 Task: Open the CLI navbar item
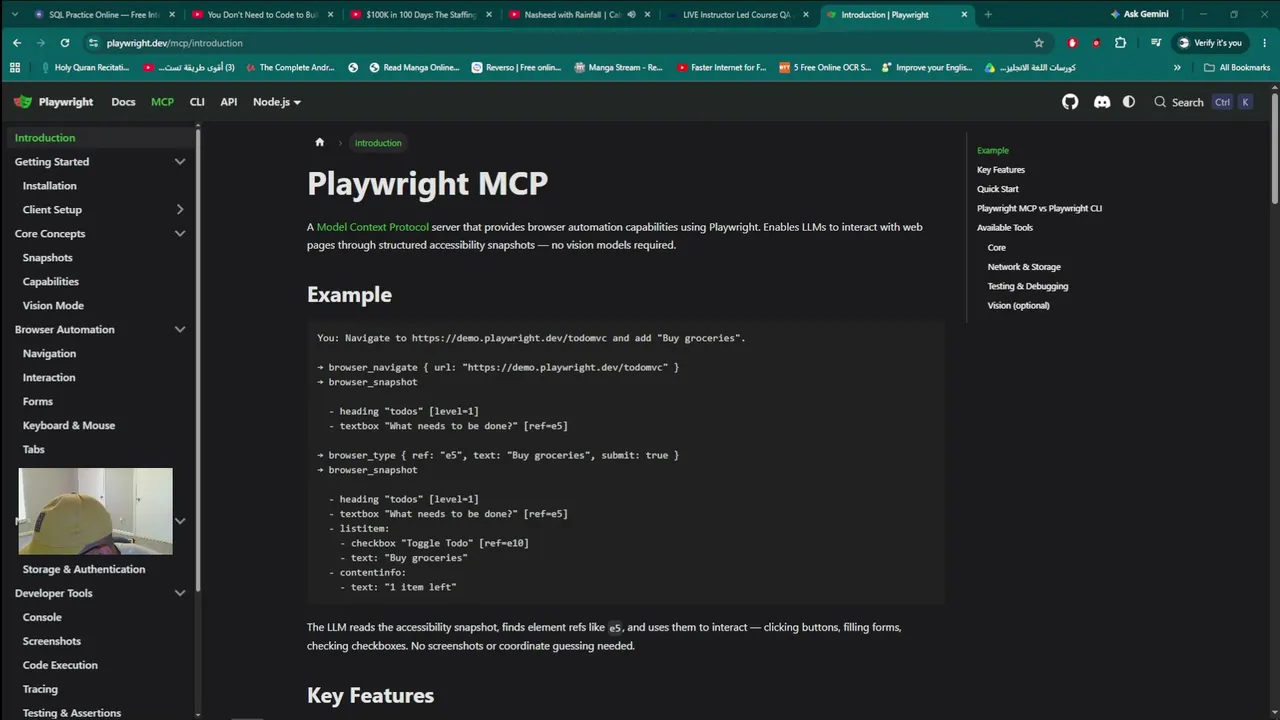point(197,102)
